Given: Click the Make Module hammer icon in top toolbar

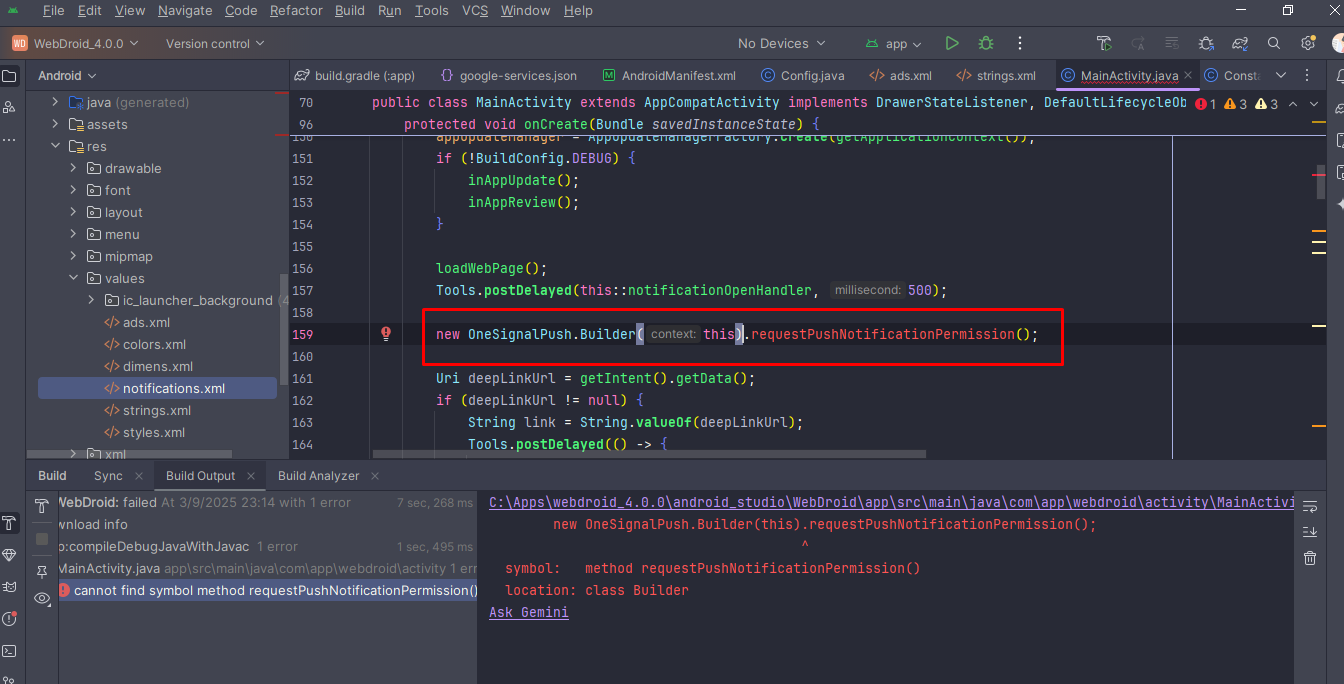Looking at the screenshot, I should click(x=1104, y=43).
